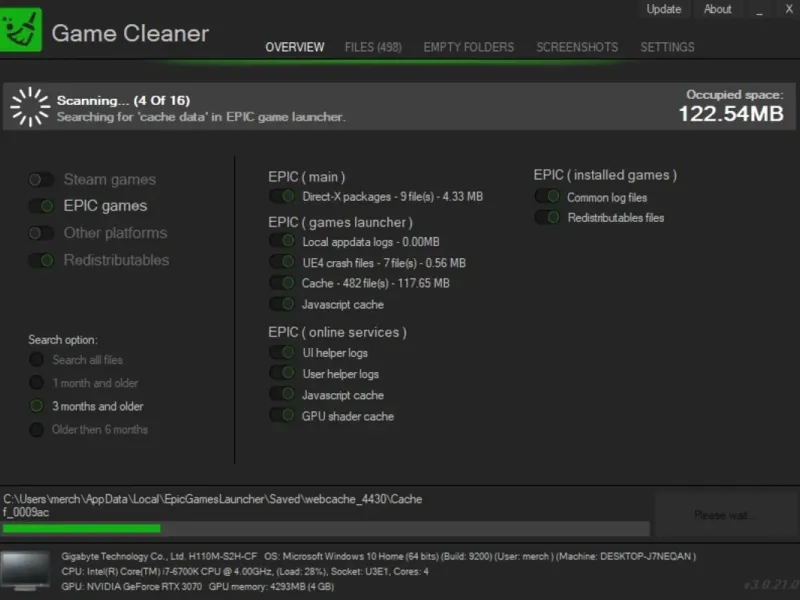Open the EMPTY FOLDERS tab

(468, 47)
